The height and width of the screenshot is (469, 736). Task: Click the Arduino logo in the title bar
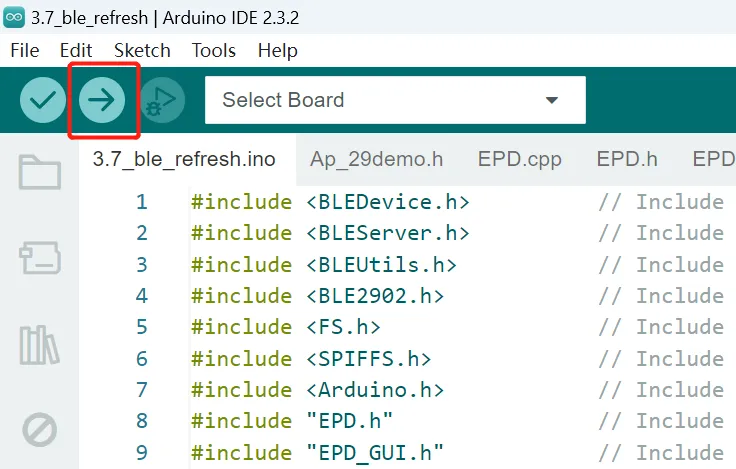(14, 17)
